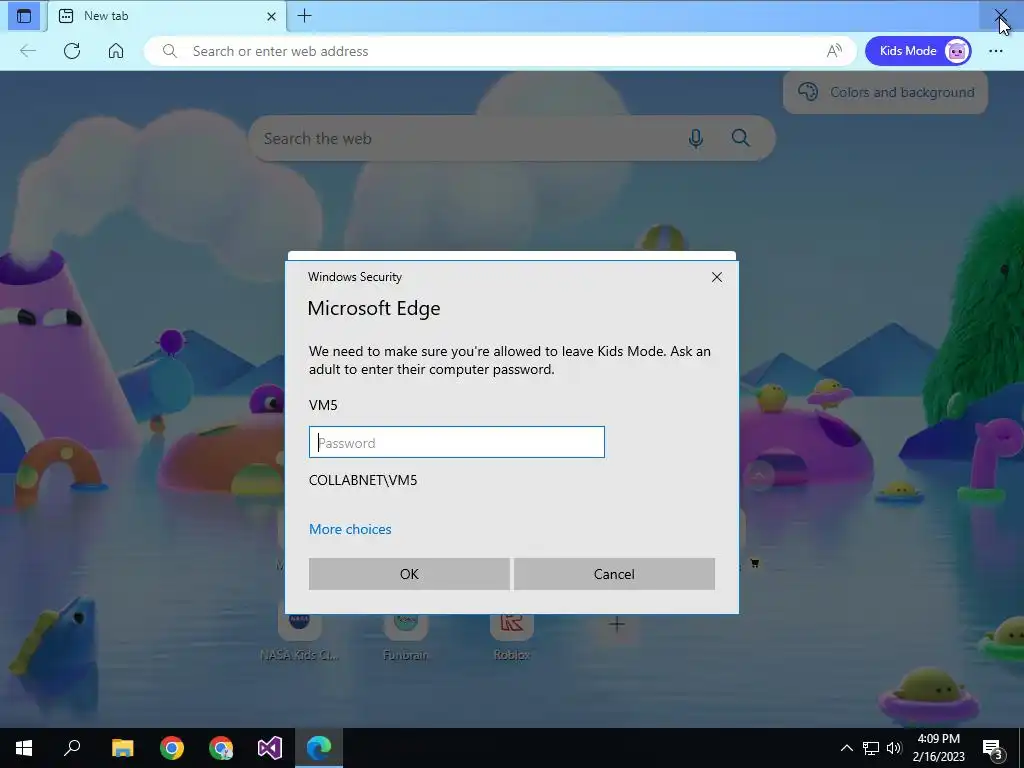Click the Password input field

point(456,442)
